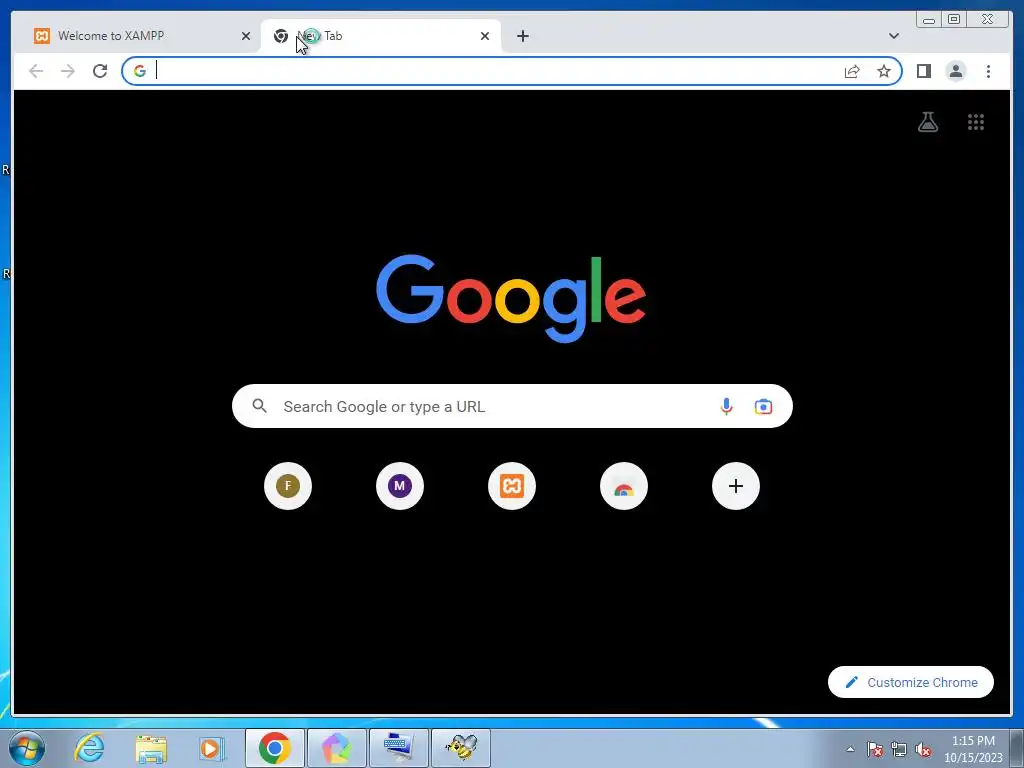
Task: Open the bee icon app in taskbar
Action: point(460,748)
